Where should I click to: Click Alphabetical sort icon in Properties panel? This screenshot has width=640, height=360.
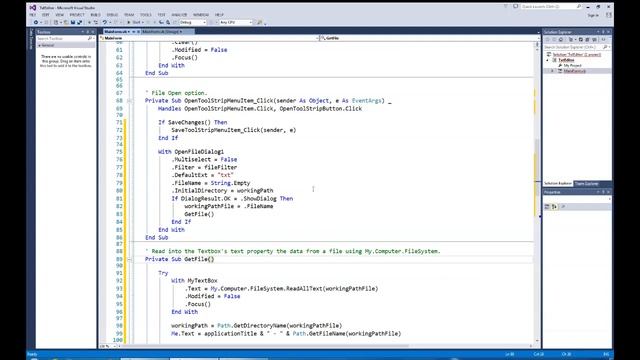tap(554, 207)
